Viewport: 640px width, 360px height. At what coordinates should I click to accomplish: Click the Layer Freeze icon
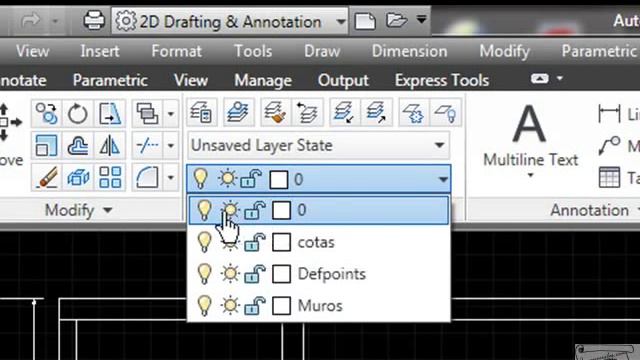[413, 112]
